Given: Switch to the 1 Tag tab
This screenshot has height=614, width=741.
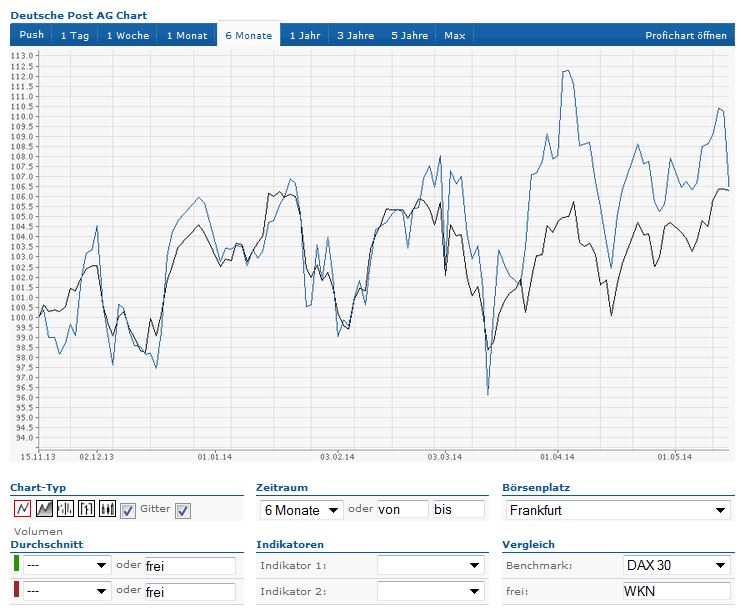Looking at the screenshot, I should coord(75,35).
